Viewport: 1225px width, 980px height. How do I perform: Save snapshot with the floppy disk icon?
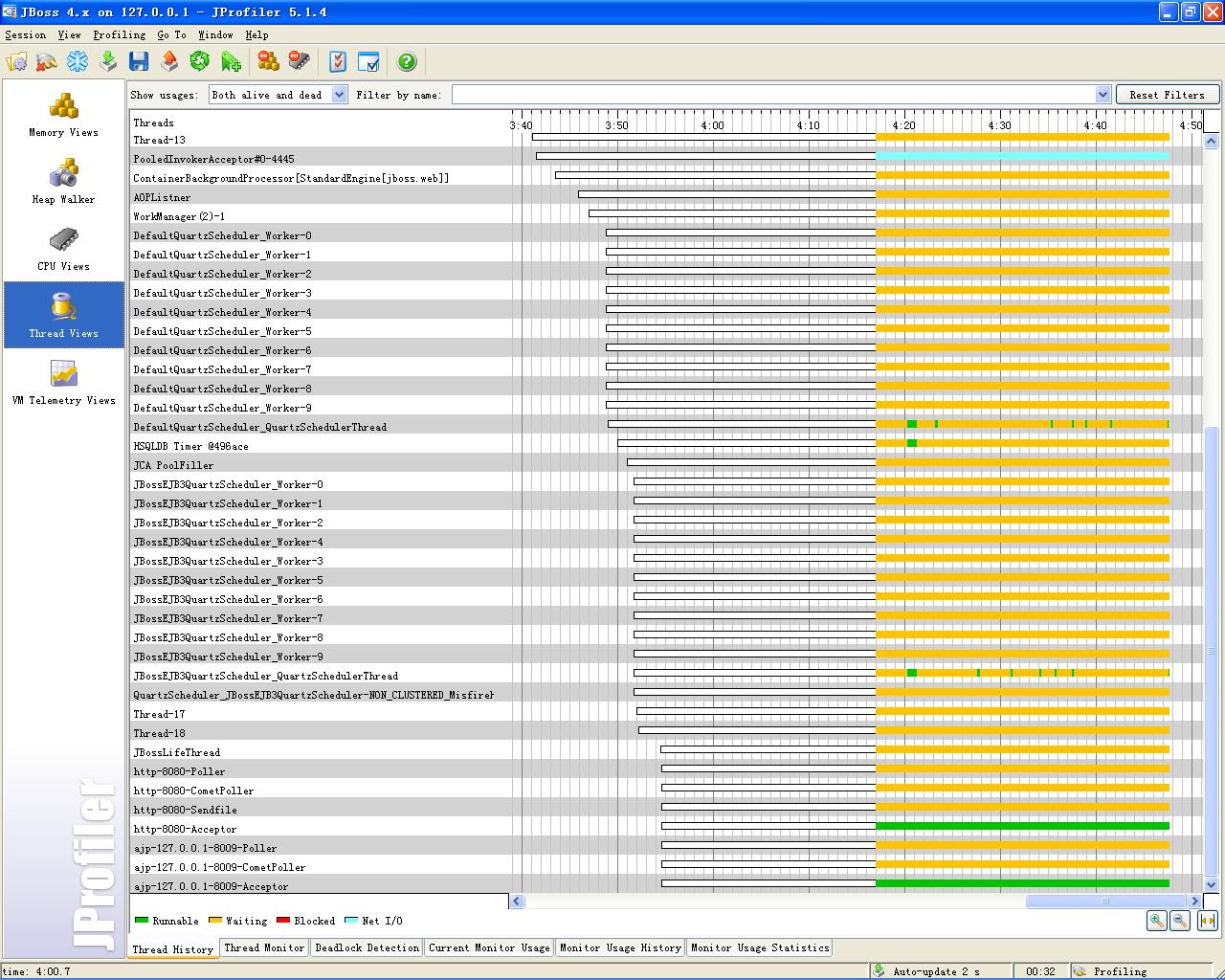pyautogui.click(x=139, y=62)
